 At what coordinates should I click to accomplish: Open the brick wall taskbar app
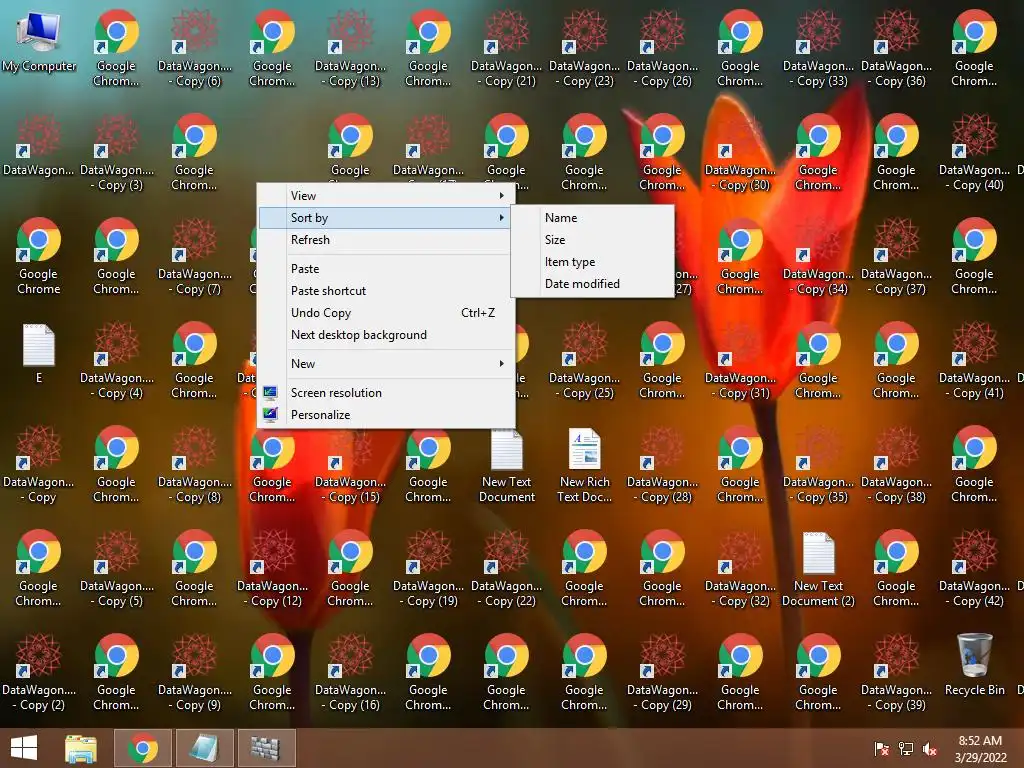point(266,748)
